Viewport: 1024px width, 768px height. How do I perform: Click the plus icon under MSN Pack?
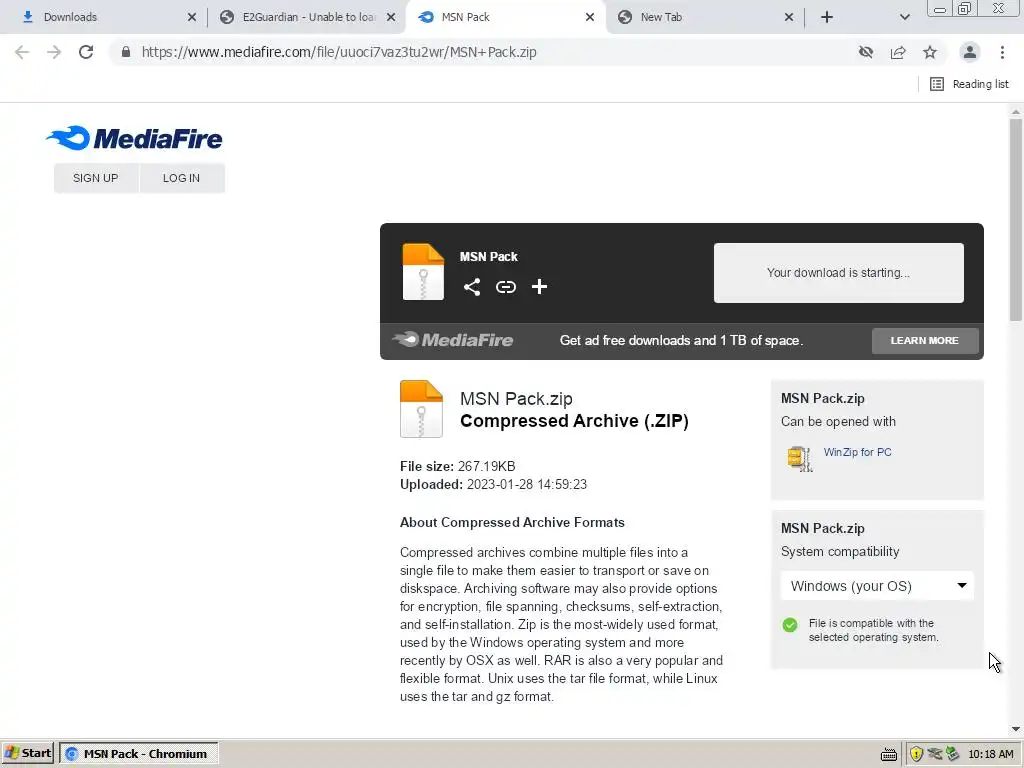click(539, 287)
